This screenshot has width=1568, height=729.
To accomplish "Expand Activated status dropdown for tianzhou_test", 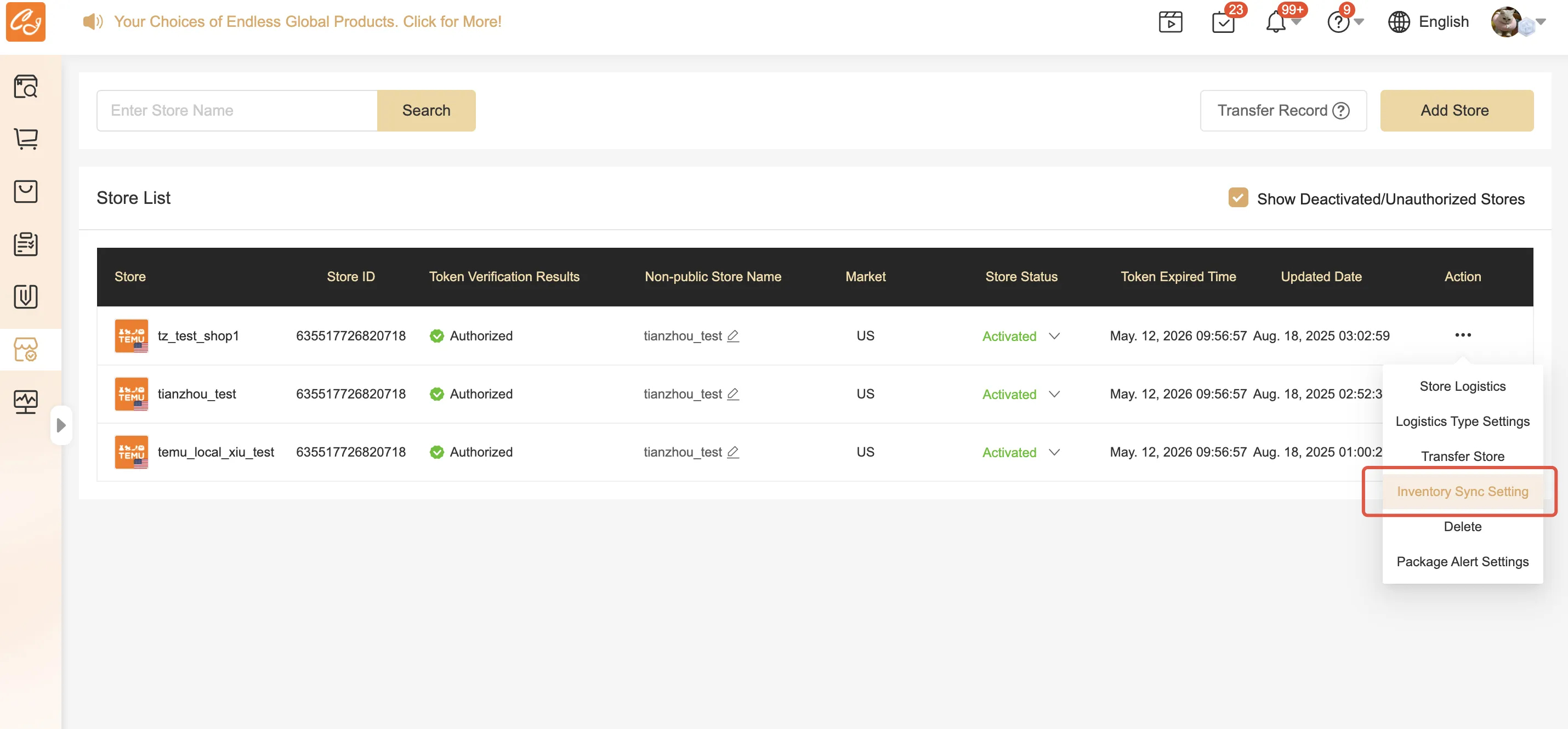I will click(x=1054, y=394).
